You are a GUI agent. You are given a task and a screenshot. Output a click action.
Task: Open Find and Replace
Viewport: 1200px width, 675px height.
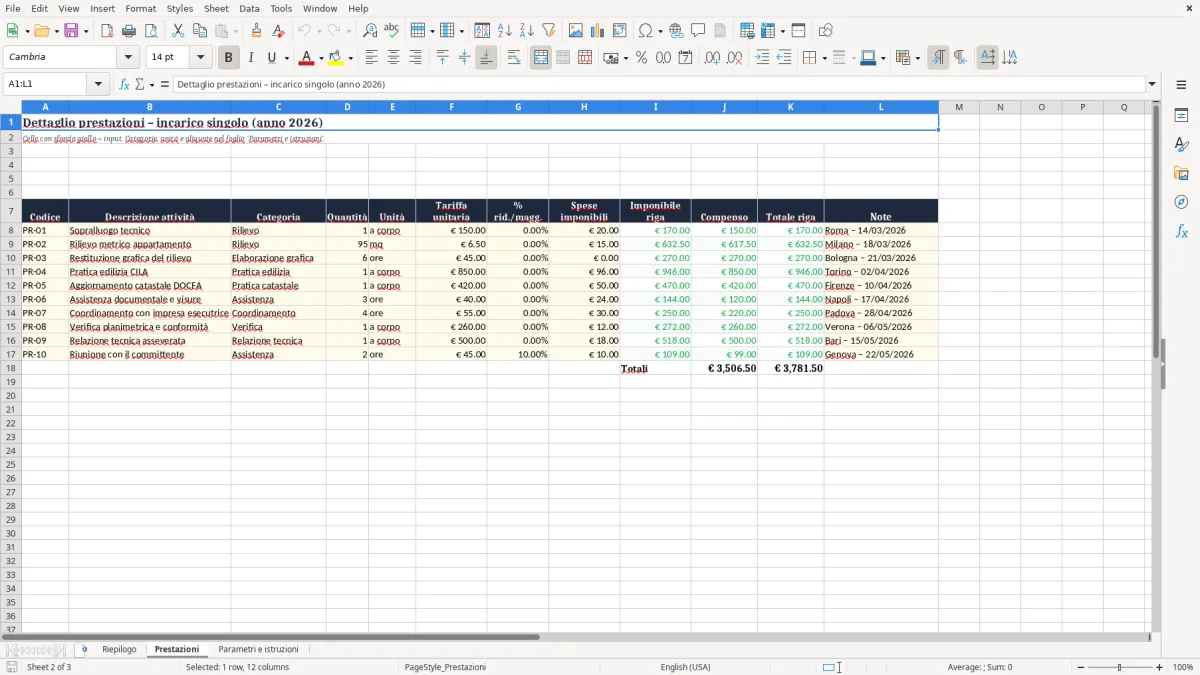[x=370, y=31]
